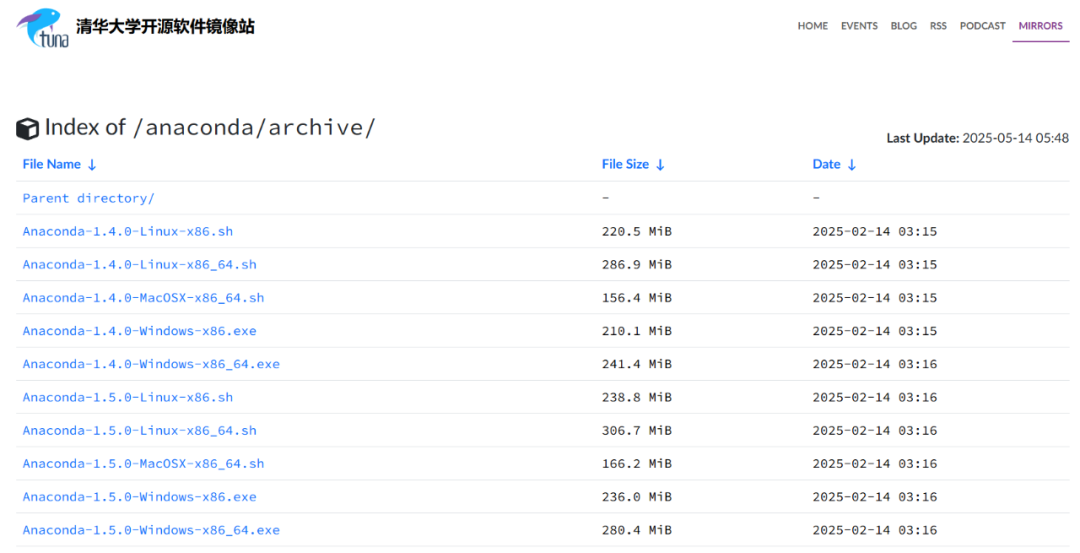Open the HOME nav item
Image resolution: width=1080 pixels, height=553 pixels.
click(813, 25)
